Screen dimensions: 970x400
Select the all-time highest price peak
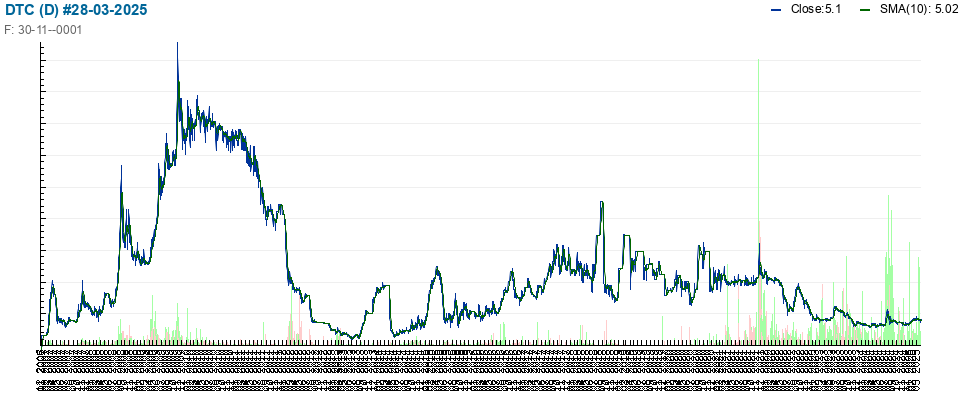point(178,45)
